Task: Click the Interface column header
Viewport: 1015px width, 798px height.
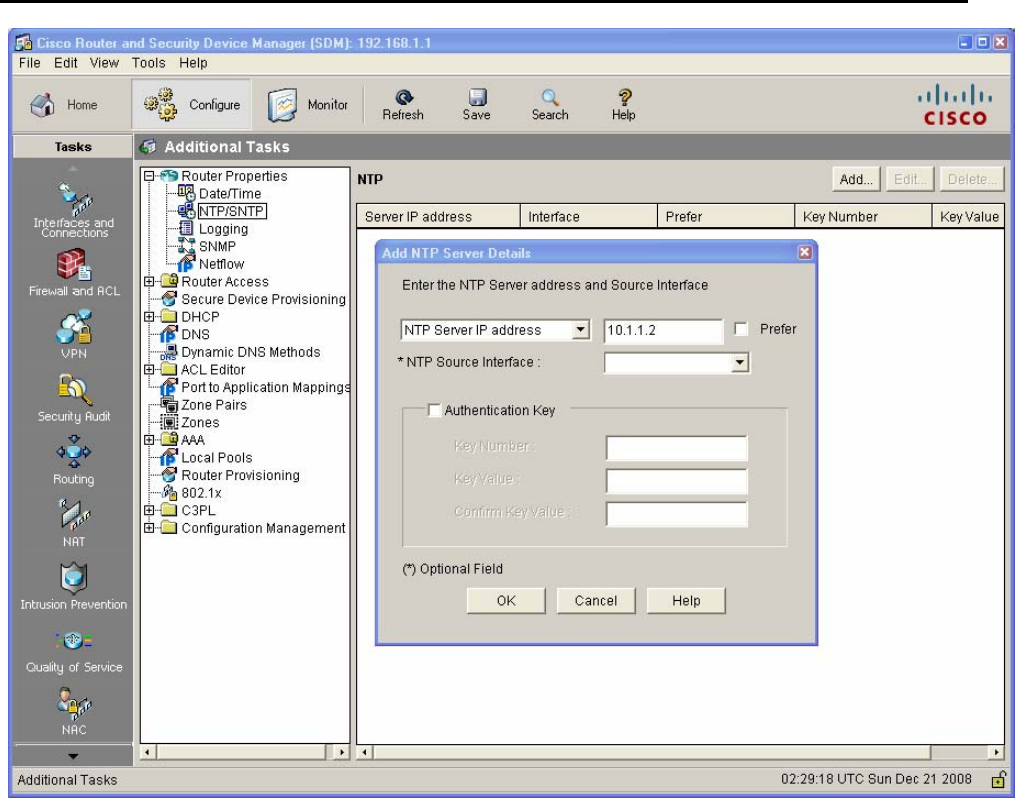Action: pyautogui.click(x=589, y=217)
